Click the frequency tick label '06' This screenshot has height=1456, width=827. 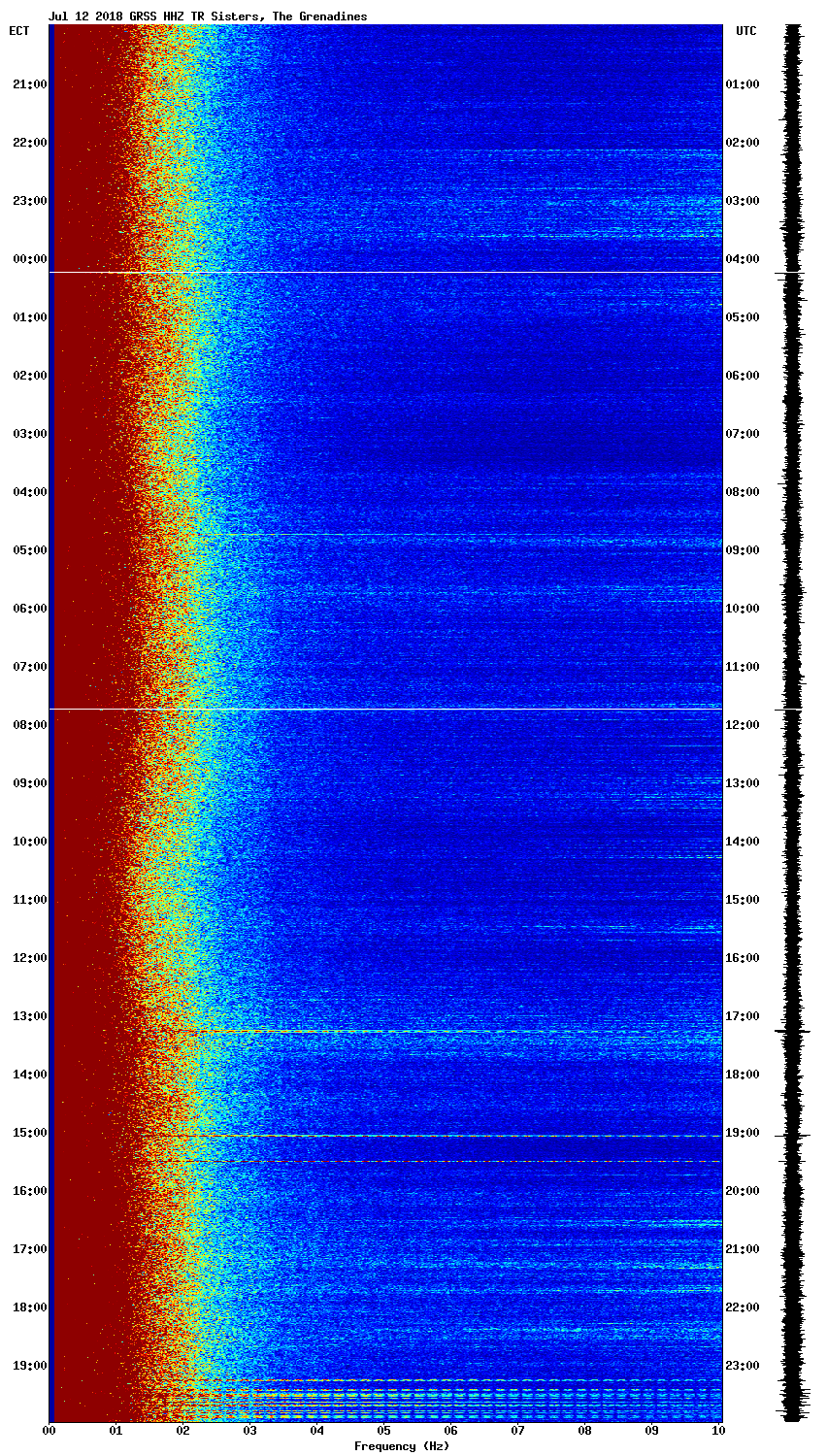click(450, 1431)
